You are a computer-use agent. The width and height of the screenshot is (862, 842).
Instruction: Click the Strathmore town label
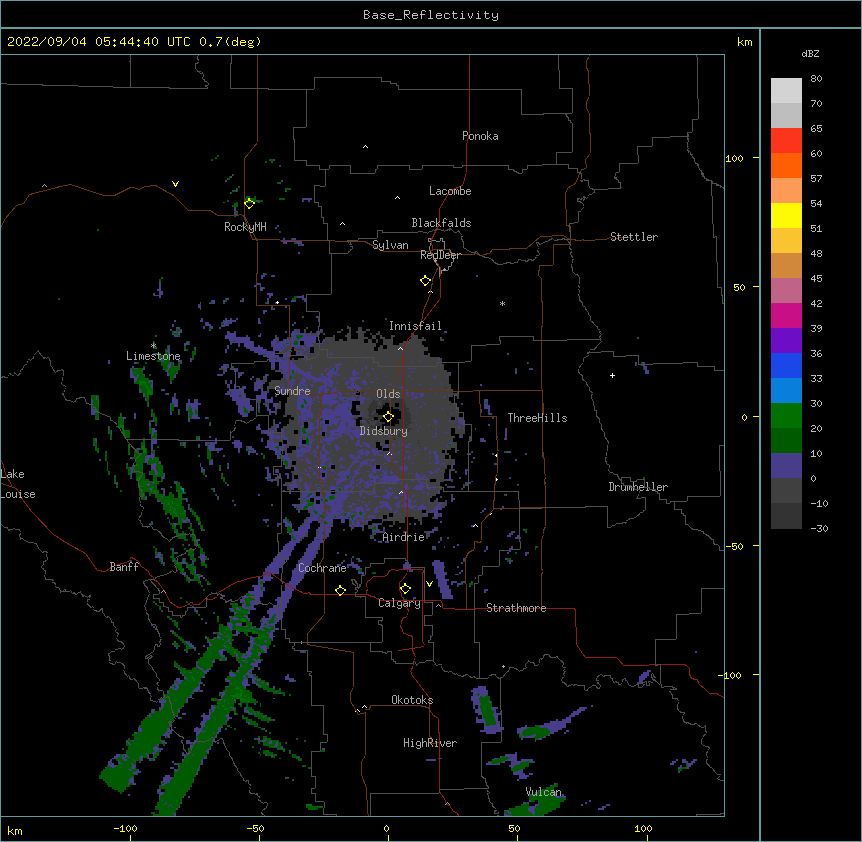[516, 608]
